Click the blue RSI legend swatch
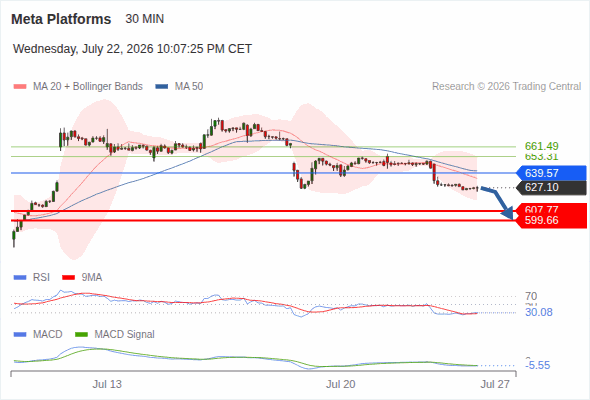 pos(20,278)
